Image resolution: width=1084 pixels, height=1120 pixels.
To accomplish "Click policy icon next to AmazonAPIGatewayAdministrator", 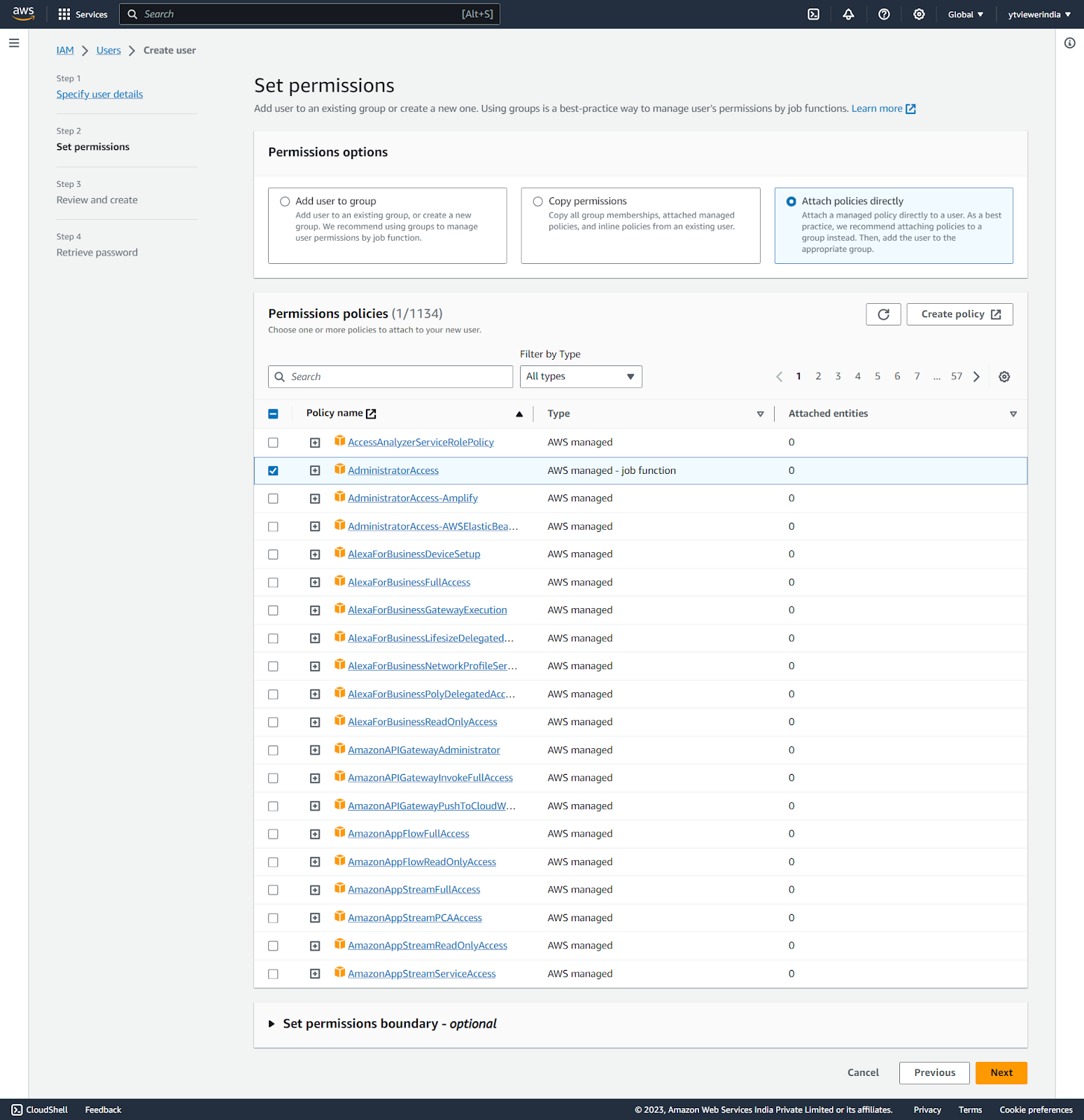I will click(x=339, y=748).
